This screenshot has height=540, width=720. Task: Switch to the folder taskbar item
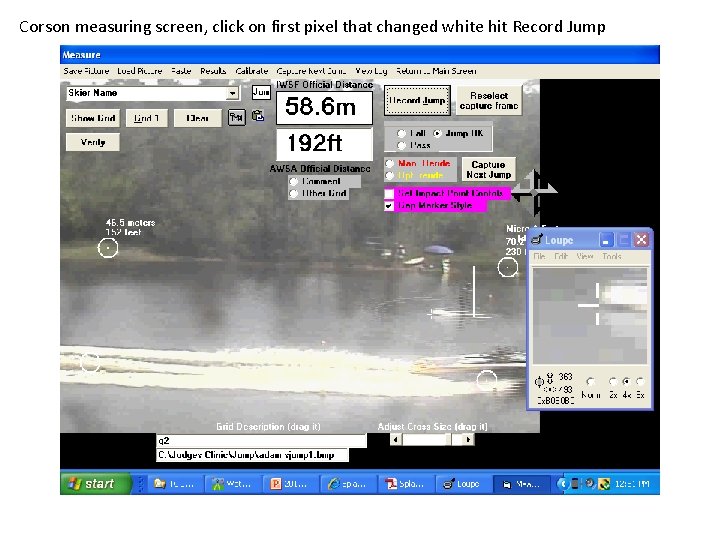pos(176,484)
